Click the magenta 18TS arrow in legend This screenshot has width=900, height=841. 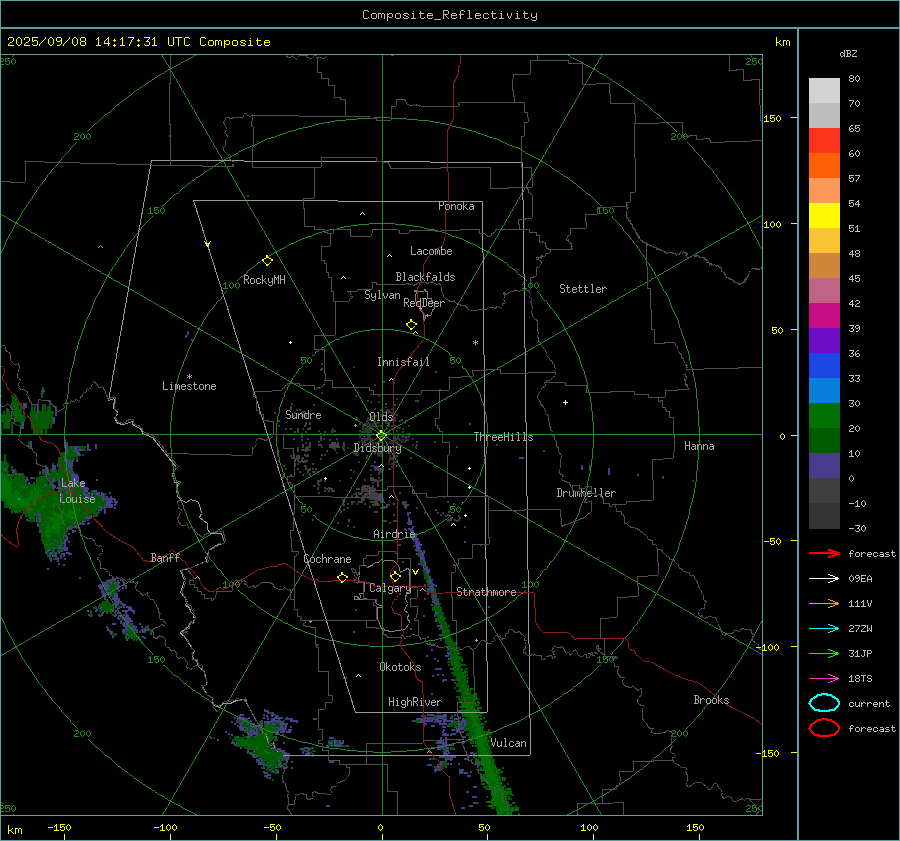(825, 679)
